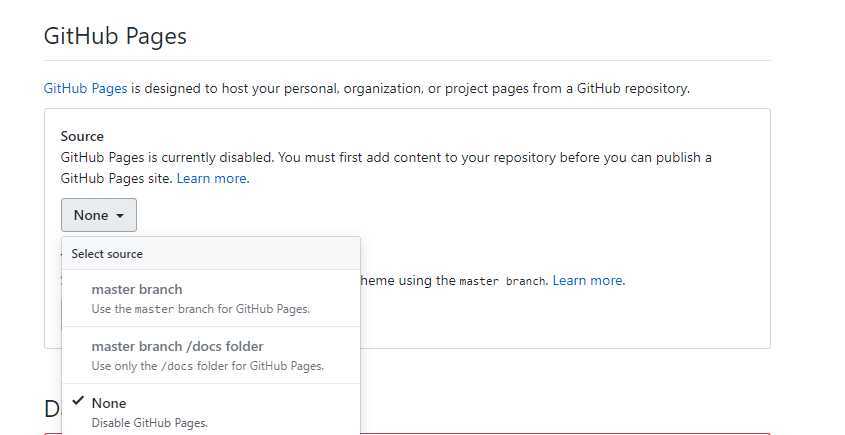
Task: Click the partially hidden 'D' heading below the box
Action: (x=52, y=410)
